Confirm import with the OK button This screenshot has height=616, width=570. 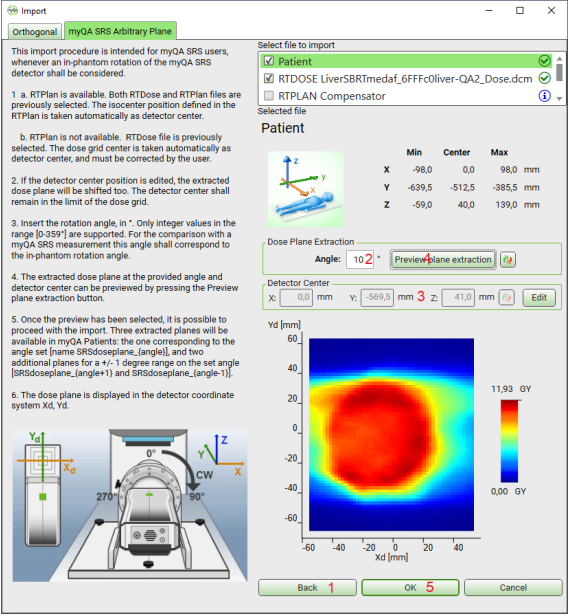click(x=411, y=588)
